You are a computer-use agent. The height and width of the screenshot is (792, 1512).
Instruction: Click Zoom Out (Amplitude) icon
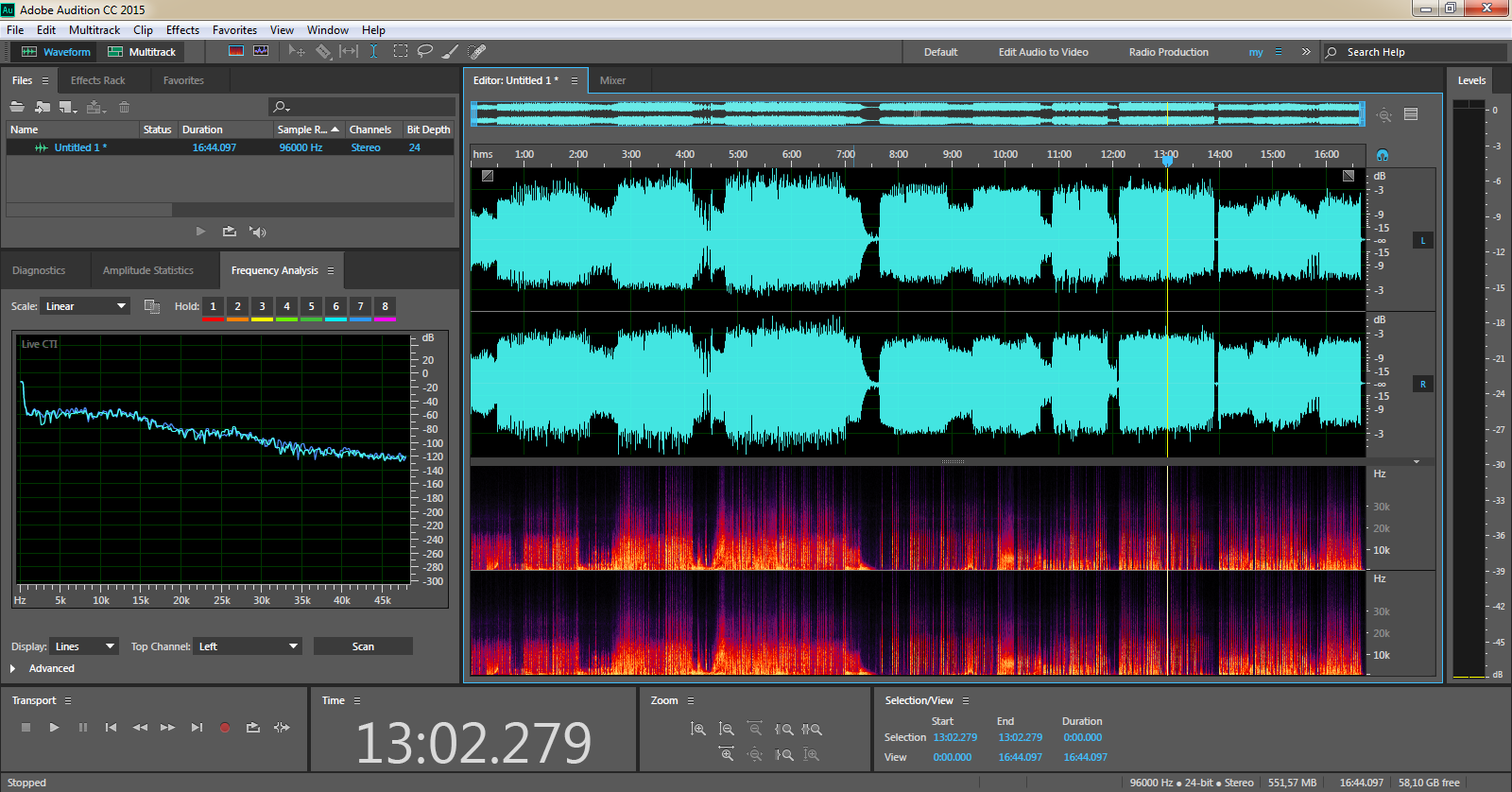pos(726,729)
